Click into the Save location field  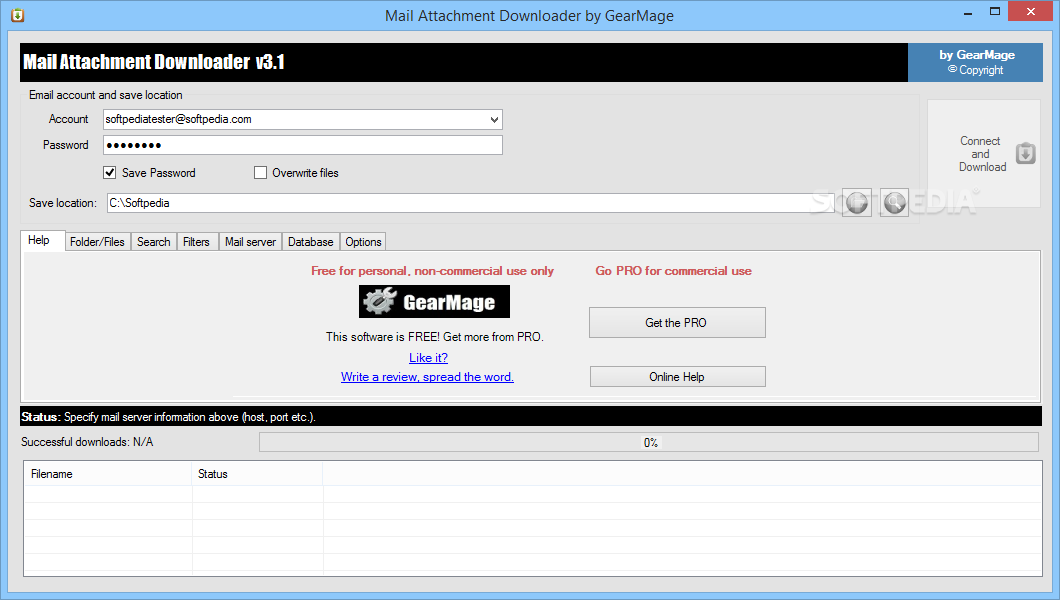(x=471, y=203)
